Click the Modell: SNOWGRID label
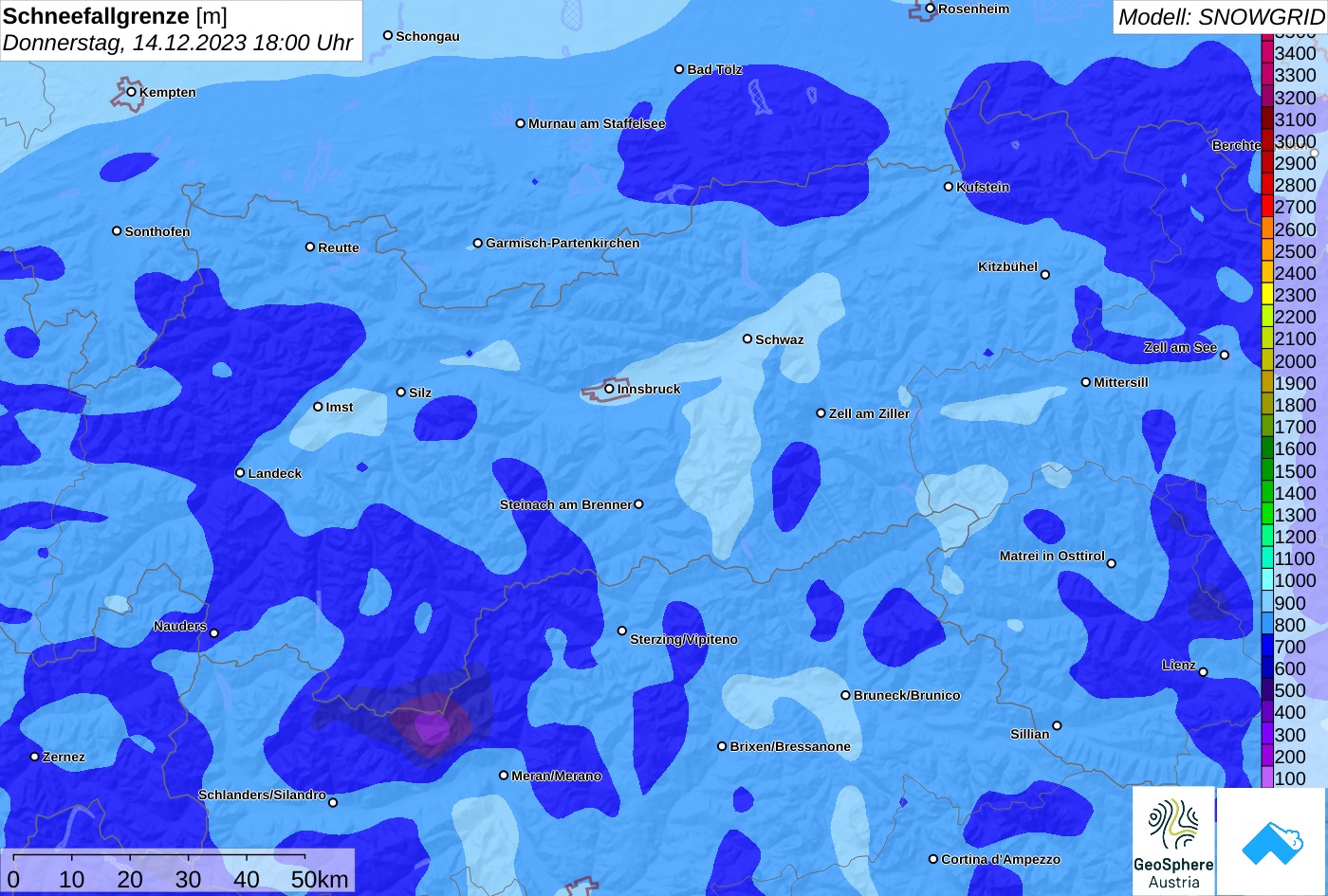The height and width of the screenshot is (896, 1328). click(1221, 17)
